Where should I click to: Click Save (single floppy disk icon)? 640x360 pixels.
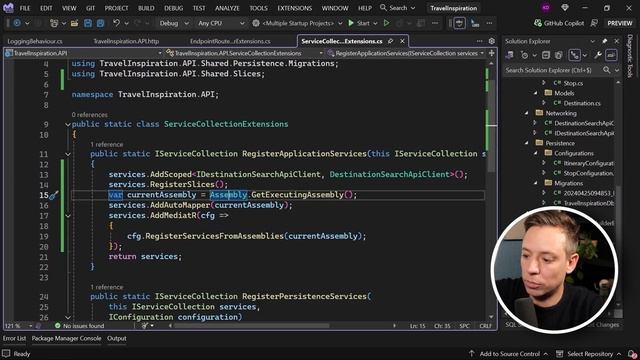point(88,23)
